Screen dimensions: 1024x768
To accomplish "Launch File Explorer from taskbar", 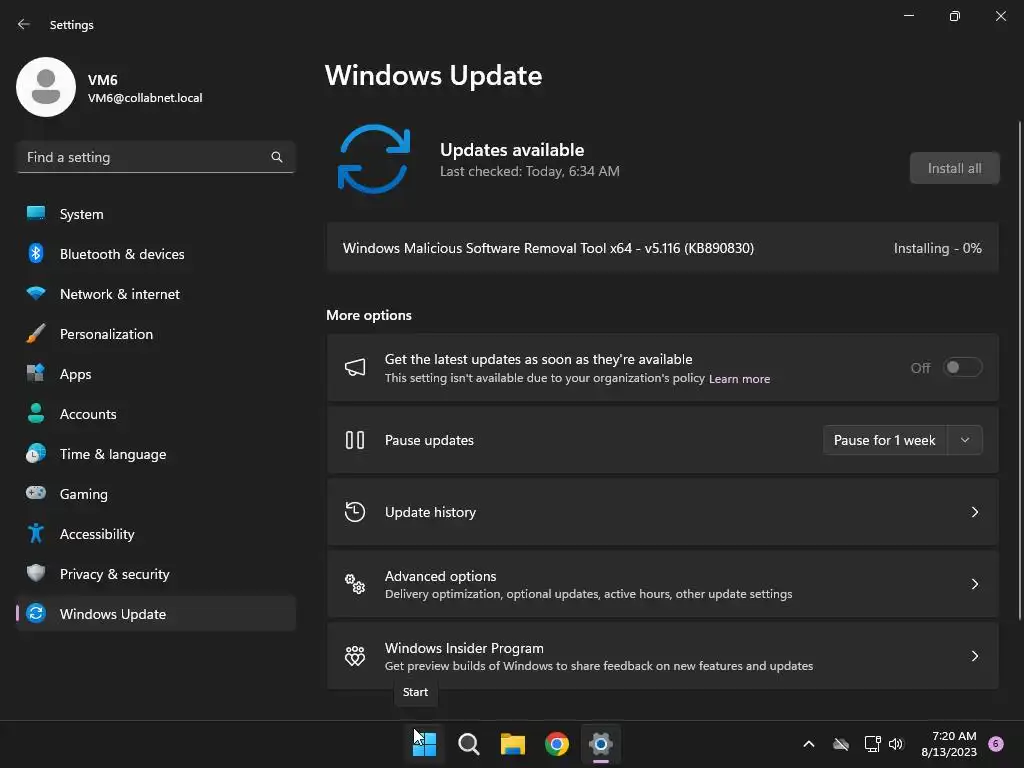I will [513, 744].
